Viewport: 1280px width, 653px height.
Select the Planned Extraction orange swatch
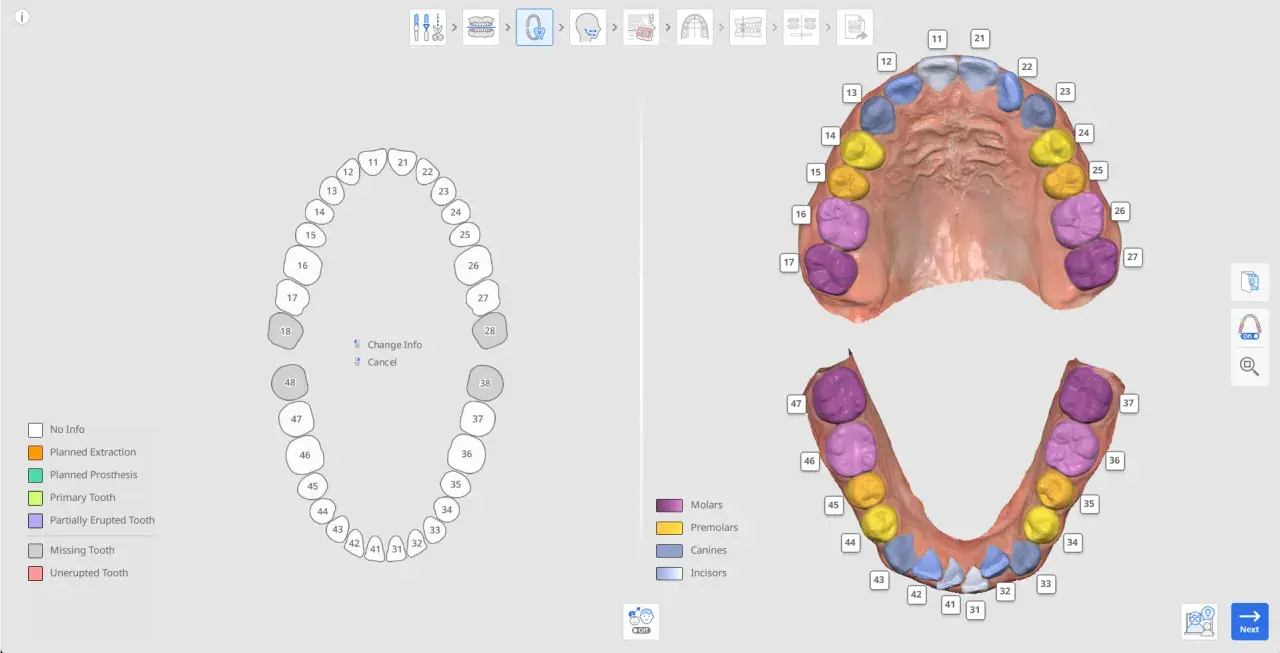point(35,452)
